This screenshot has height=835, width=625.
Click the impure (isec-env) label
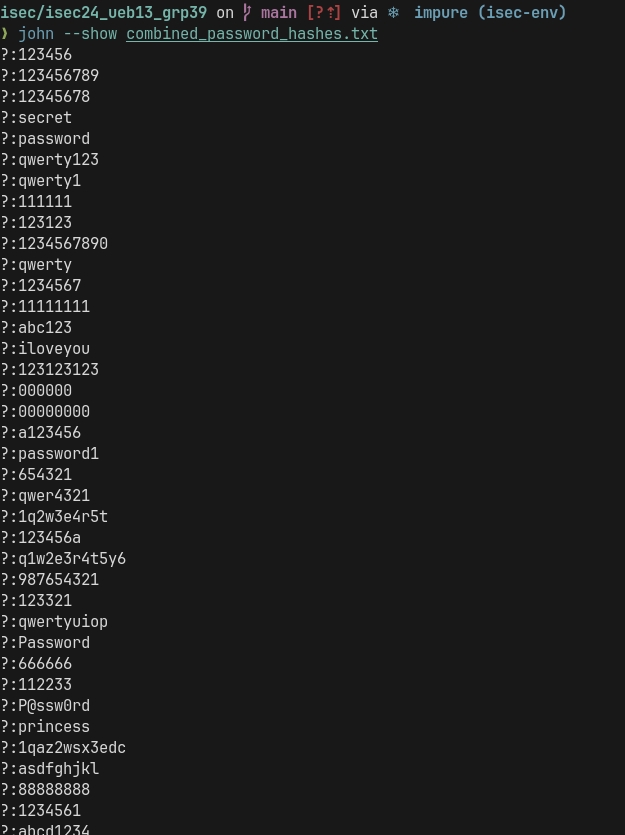pos(490,13)
